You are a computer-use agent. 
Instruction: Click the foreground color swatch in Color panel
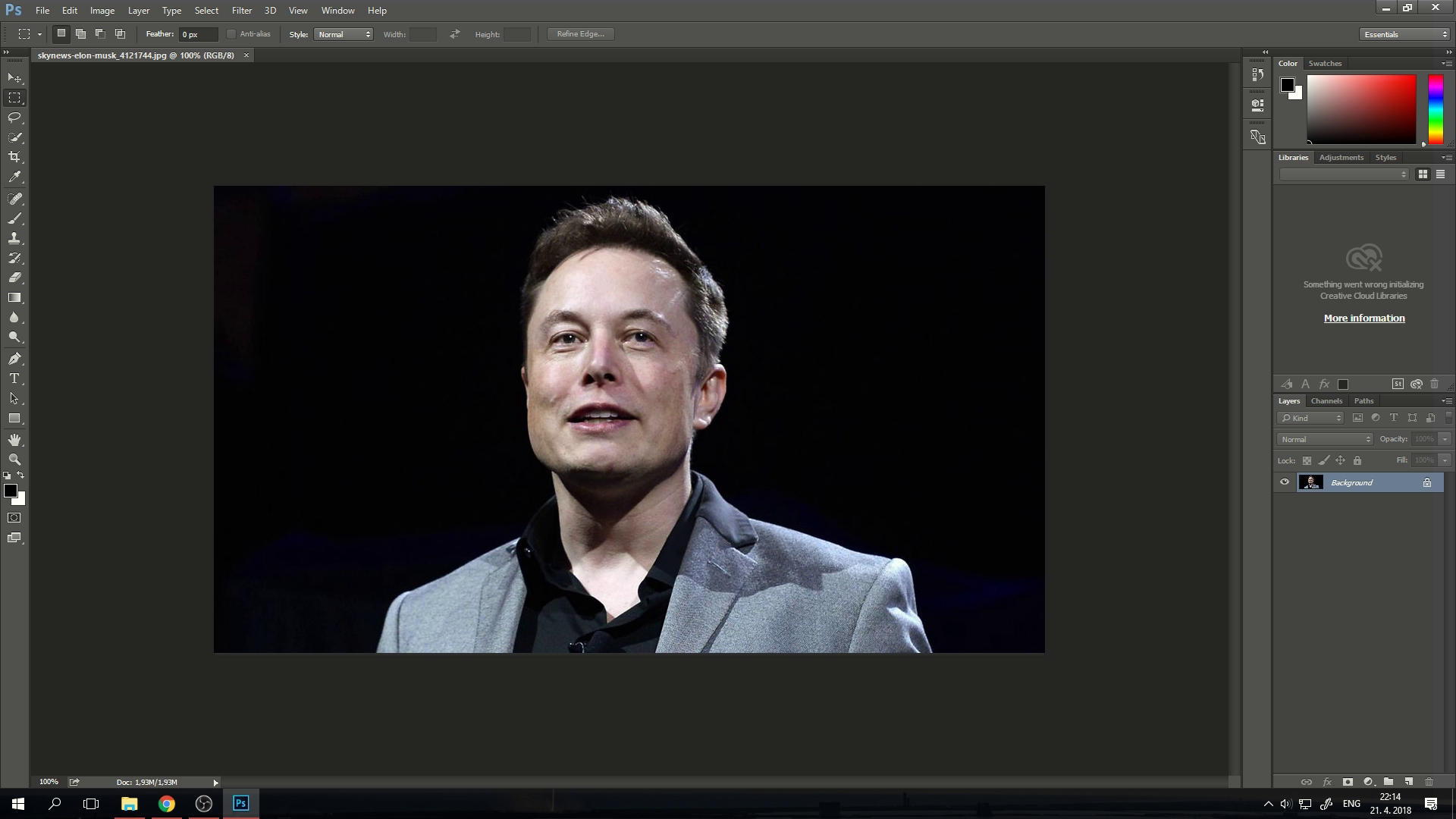tap(1287, 85)
